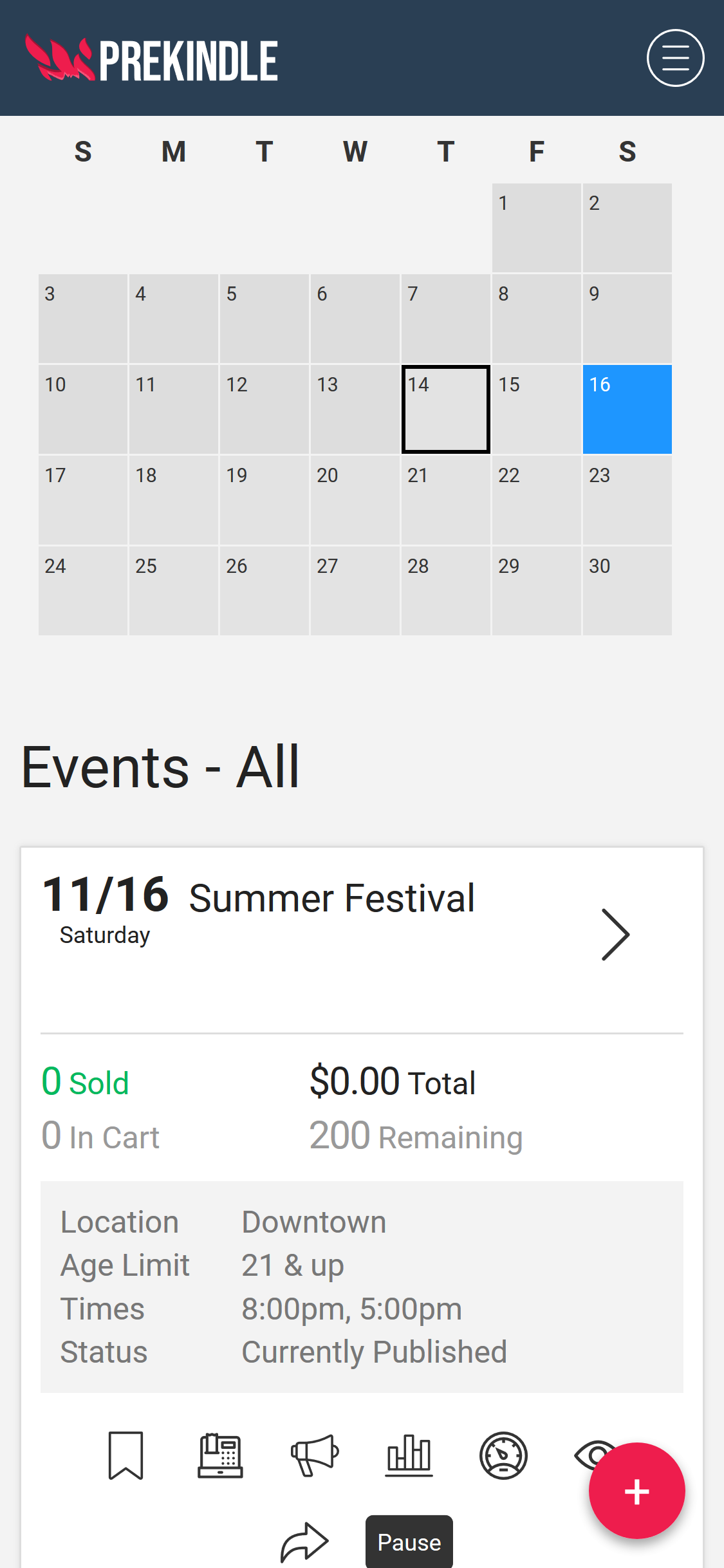Choose calendar date 1
Screen dimensions: 724x1568
(x=536, y=228)
